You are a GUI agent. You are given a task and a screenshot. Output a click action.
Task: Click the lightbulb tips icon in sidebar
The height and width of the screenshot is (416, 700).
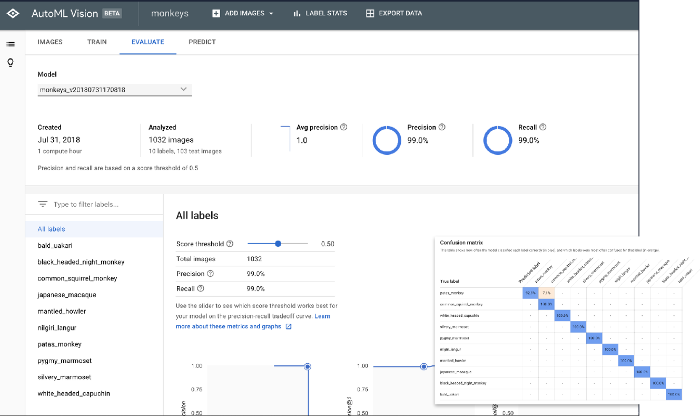(x=11, y=62)
